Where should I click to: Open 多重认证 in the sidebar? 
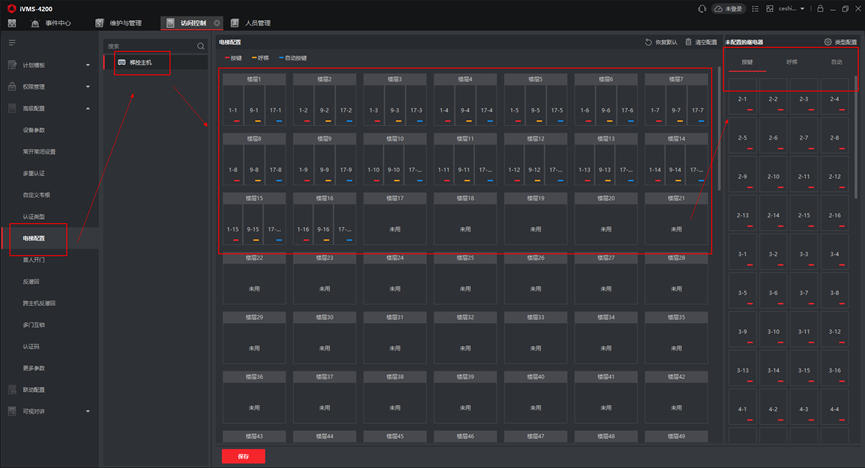coord(34,173)
